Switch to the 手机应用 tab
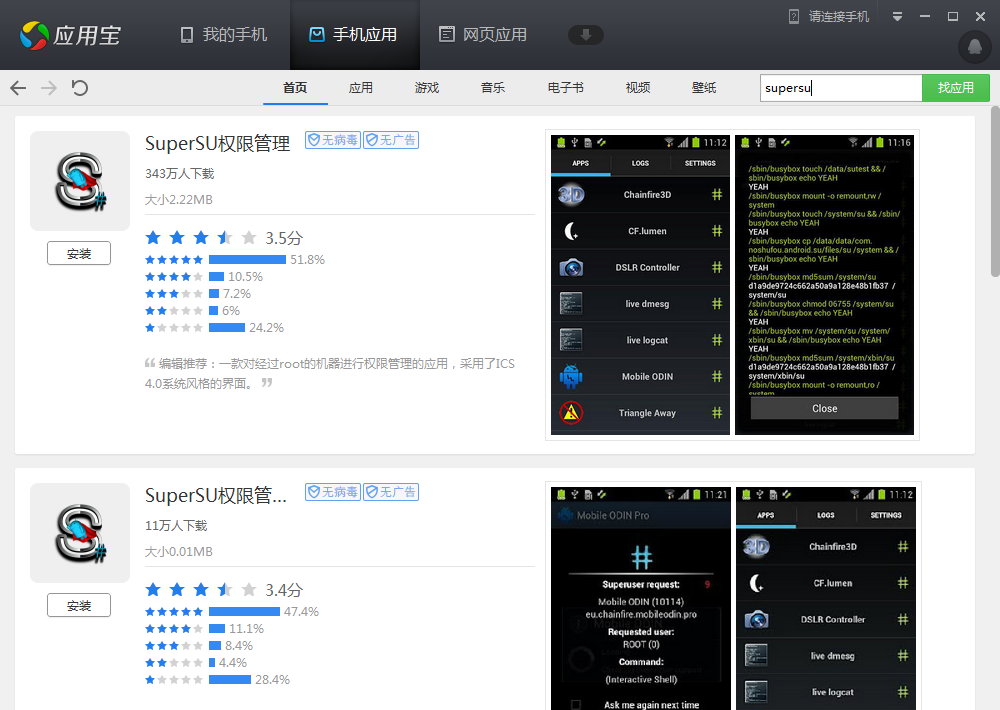This screenshot has width=1000, height=710. pyautogui.click(x=355, y=34)
